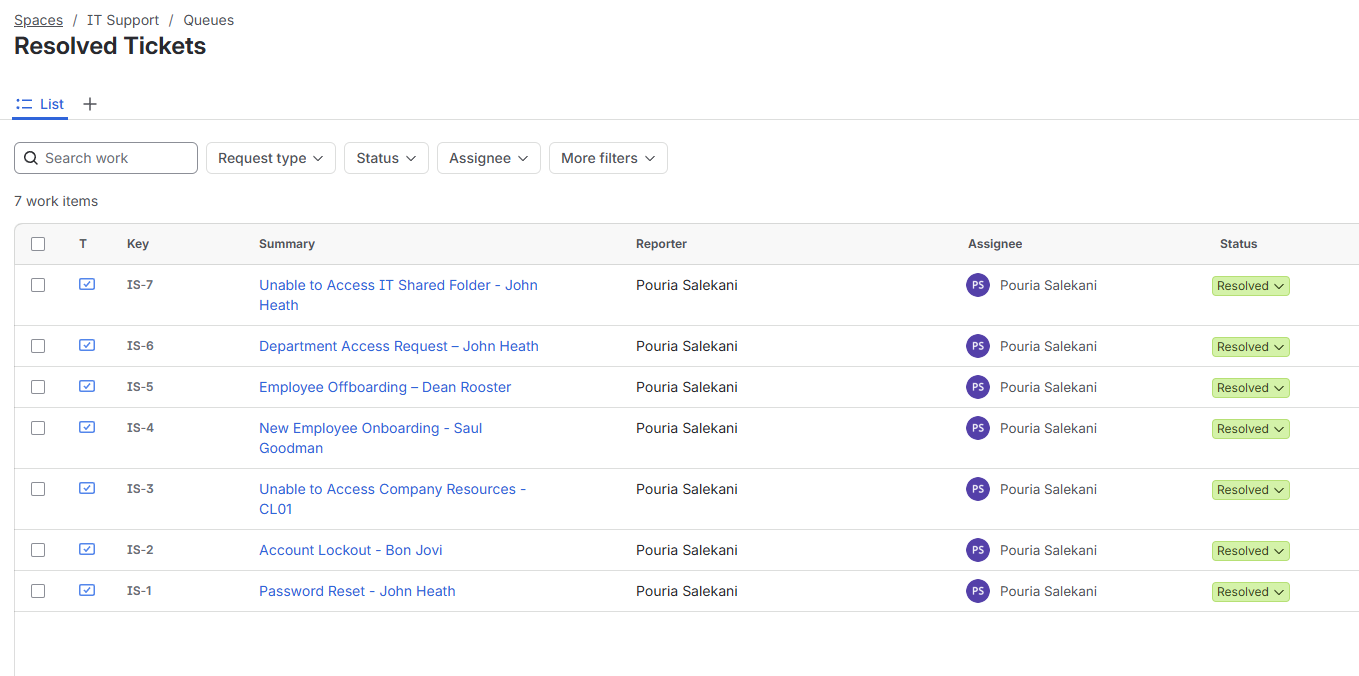
Task: Go to Spaces breadcrumb link
Action: pos(38,20)
